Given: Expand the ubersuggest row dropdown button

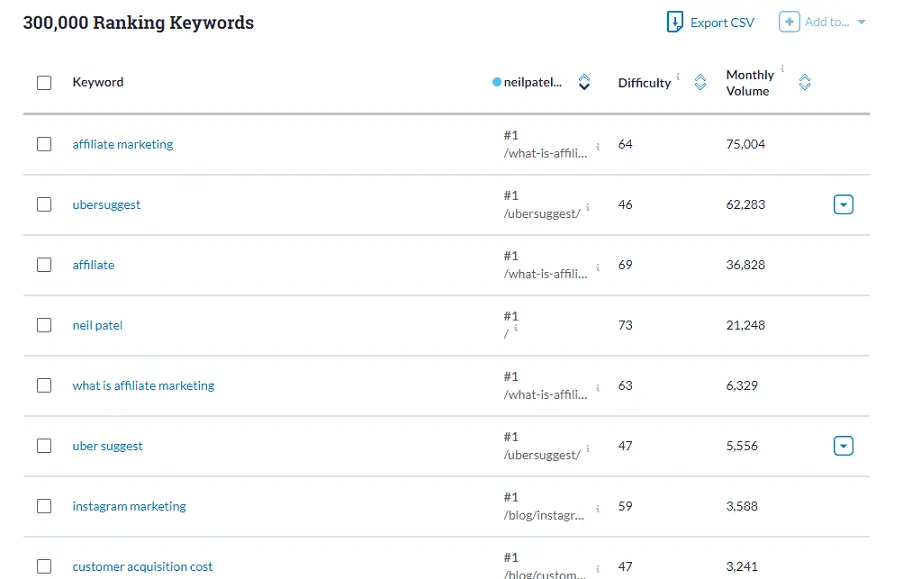Looking at the screenshot, I should tap(844, 205).
